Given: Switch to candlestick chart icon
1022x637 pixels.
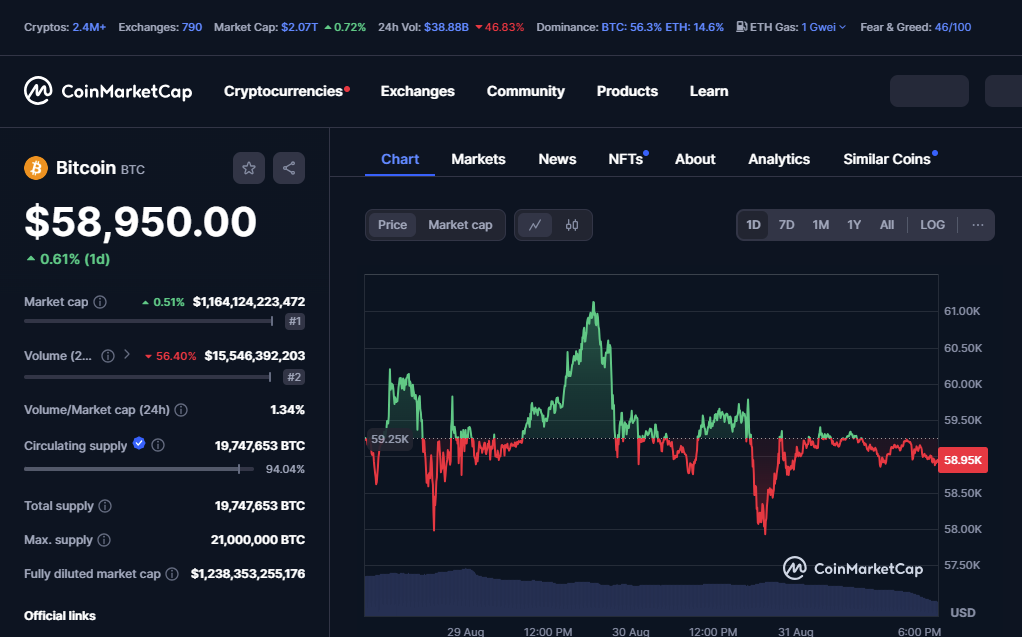Looking at the screenshot, I should (572, 225).
